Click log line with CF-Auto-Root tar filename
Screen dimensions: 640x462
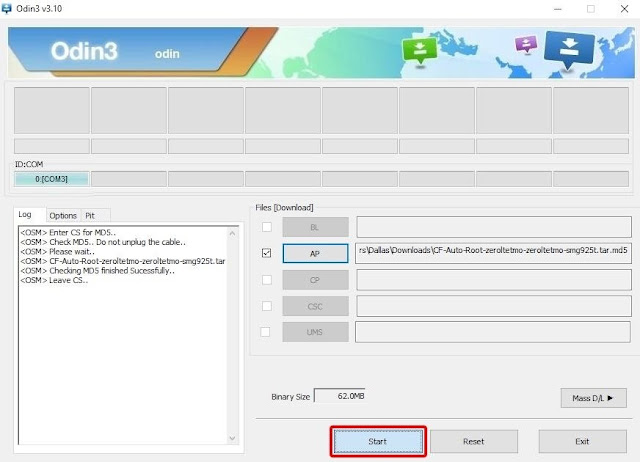(x=122, y=261)
